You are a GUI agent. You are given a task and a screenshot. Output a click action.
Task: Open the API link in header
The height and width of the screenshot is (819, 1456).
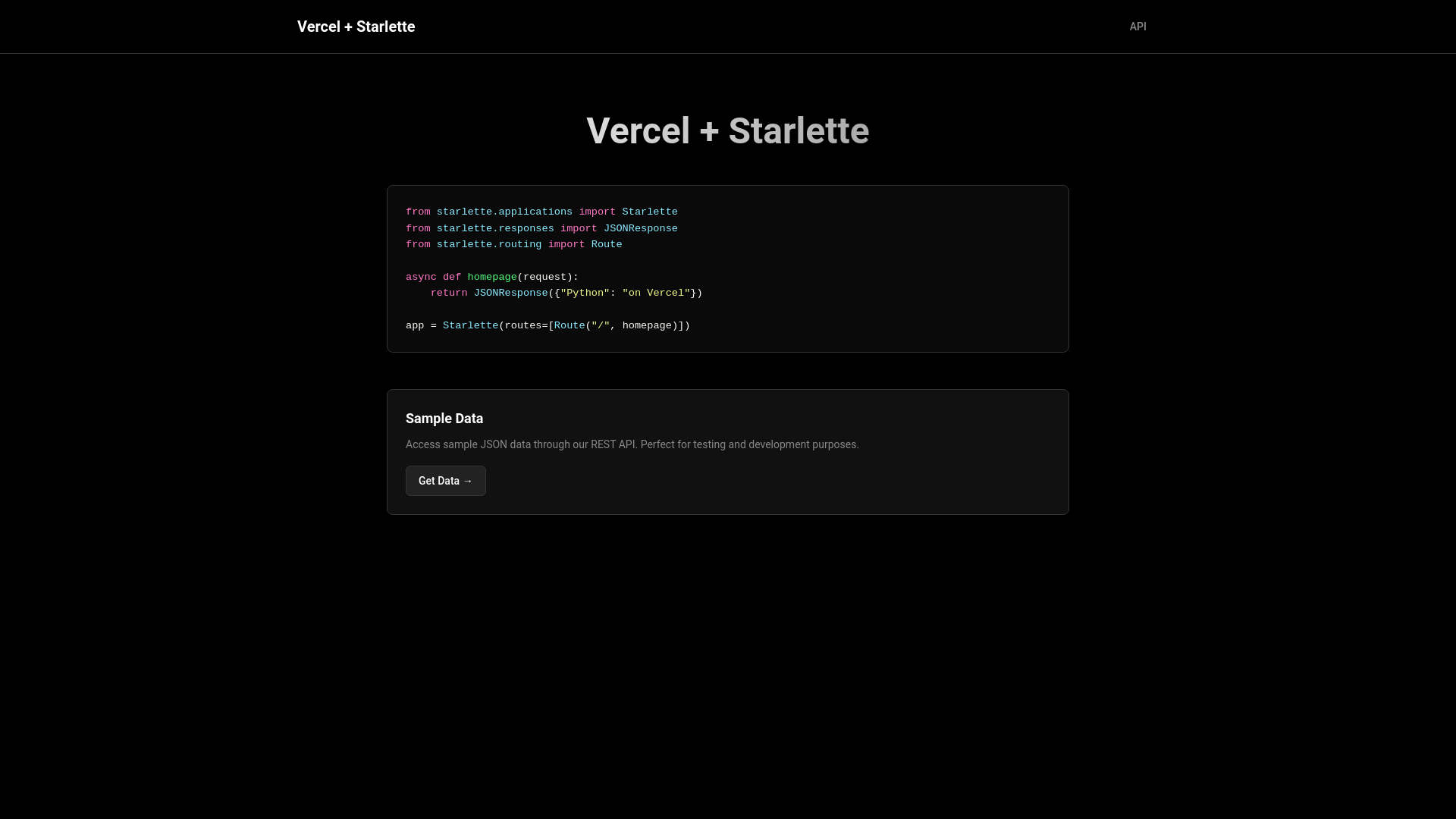point(1137,27)
